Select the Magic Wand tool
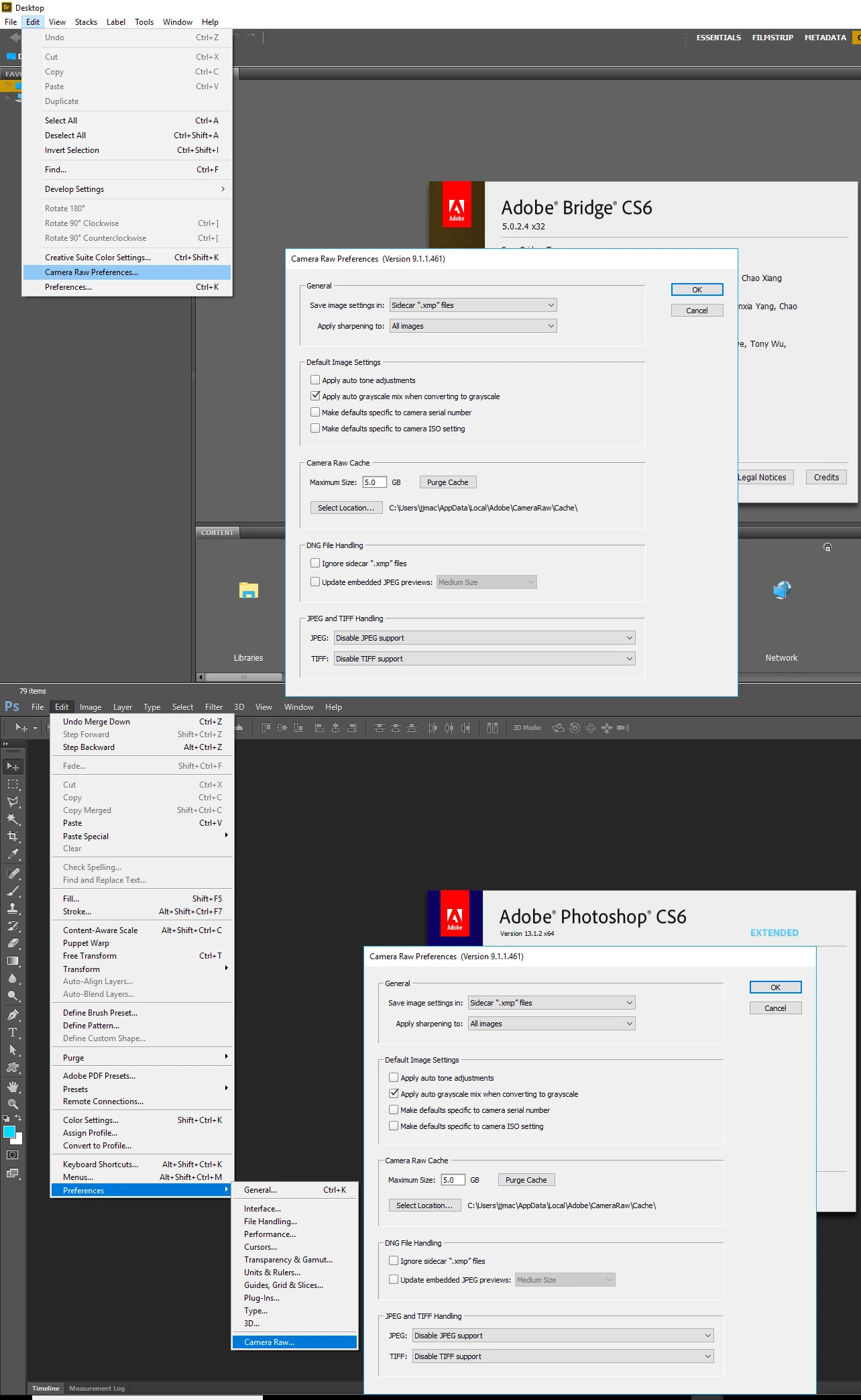861x1400 pixels. (x=13, y=819)
